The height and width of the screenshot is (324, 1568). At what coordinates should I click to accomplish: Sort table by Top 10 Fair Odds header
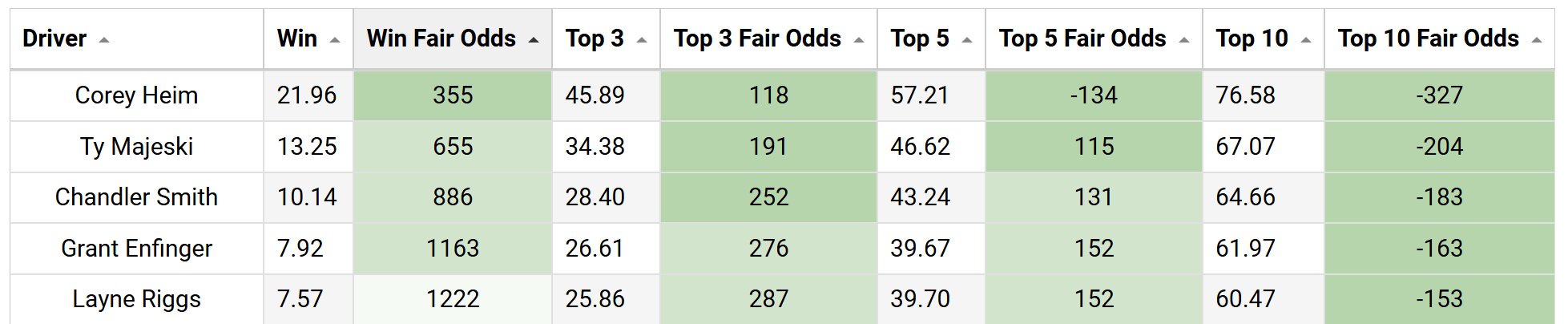tap(1439, 38)
